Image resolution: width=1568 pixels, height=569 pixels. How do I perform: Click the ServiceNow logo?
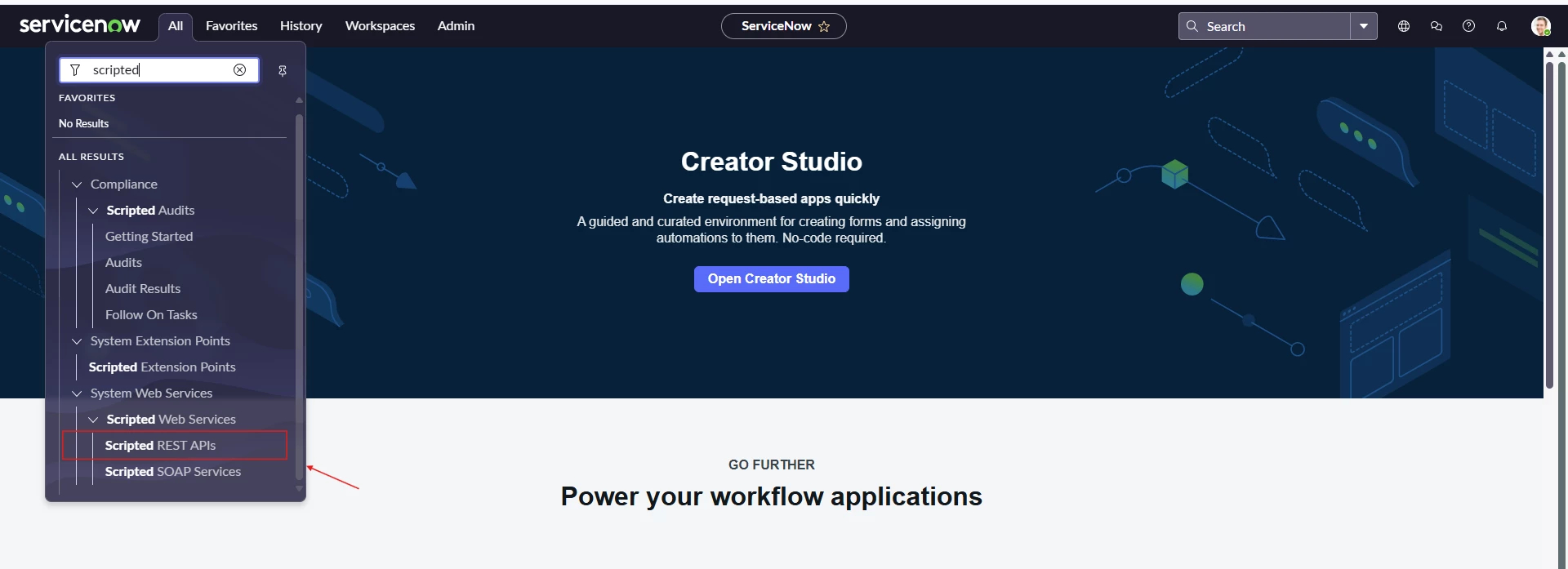(x=80, y=25)
